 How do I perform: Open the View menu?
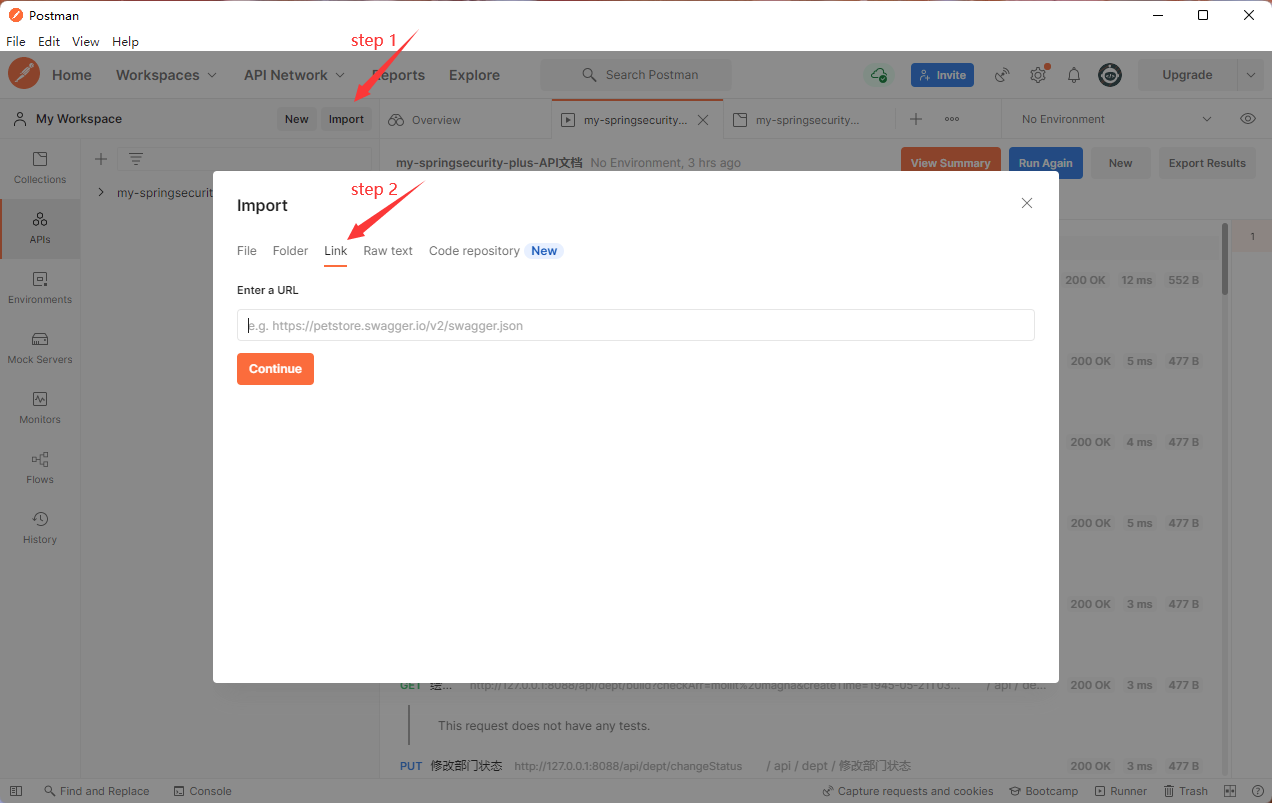[86, 42]
